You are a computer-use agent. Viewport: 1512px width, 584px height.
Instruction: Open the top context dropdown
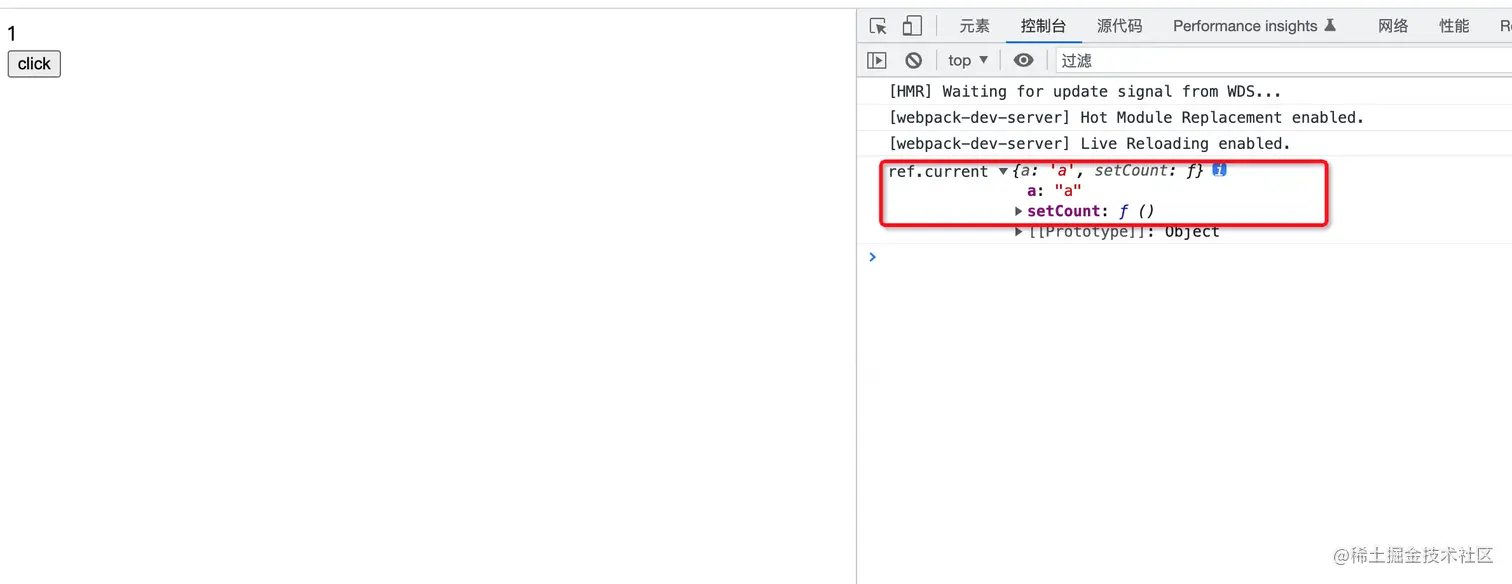[x=968, y=60]
